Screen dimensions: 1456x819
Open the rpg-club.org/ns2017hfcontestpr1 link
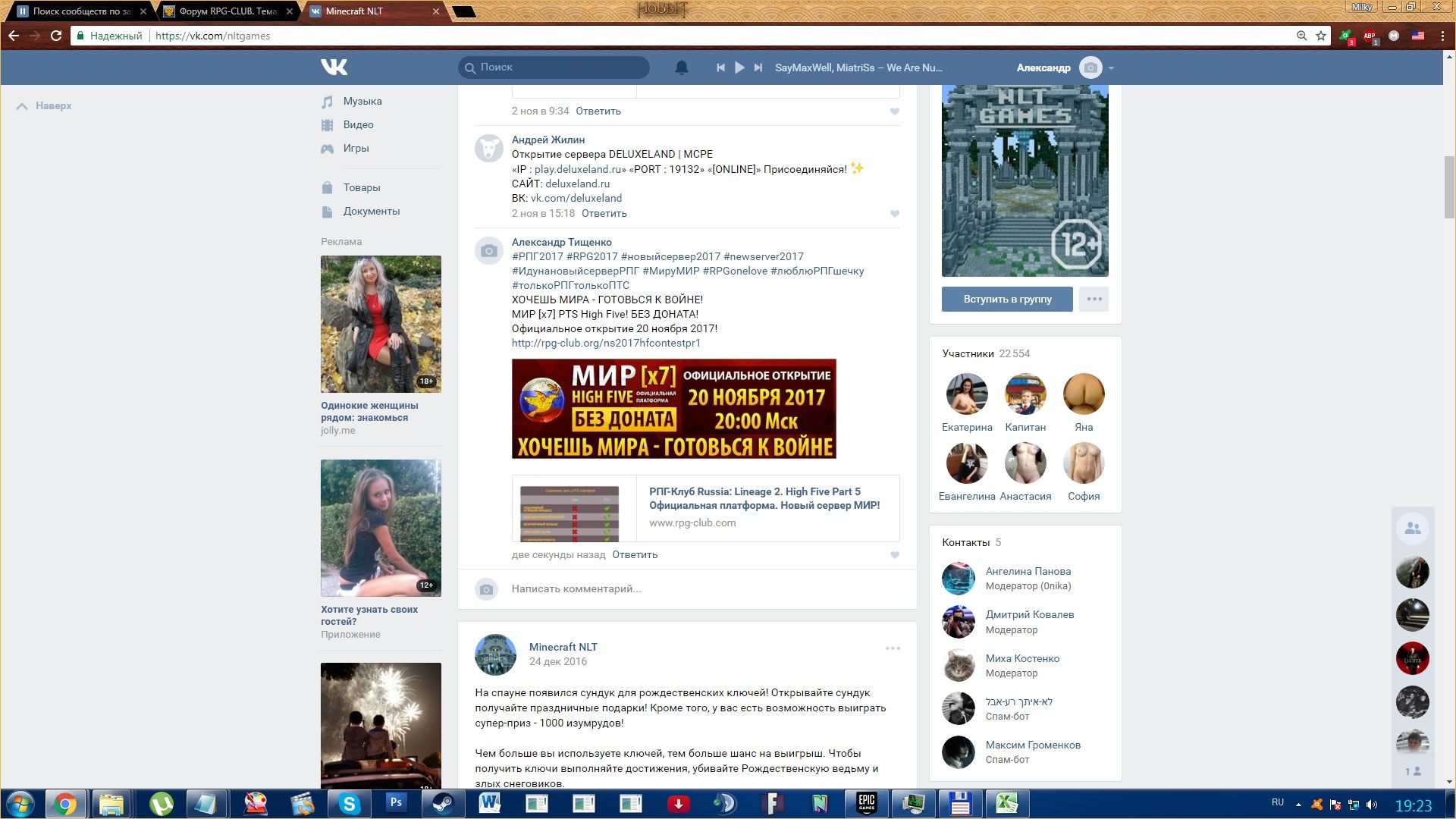coord(606,344)
